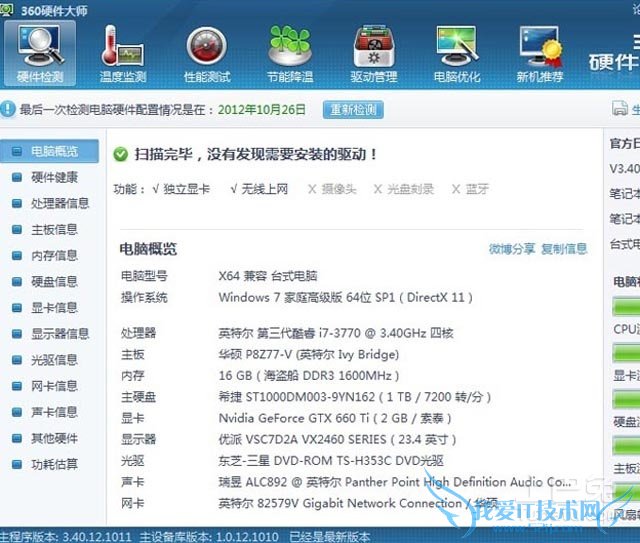
Task: Open 主板信息 sidebar item
Action: tap(49, 229)
